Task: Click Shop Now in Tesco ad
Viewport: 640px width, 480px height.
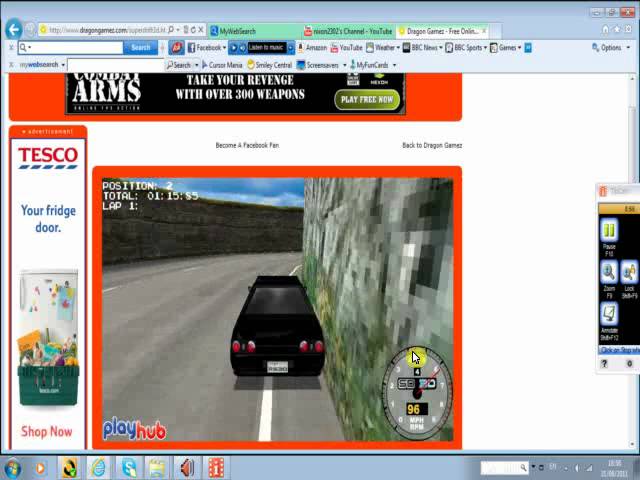Action: click(47, 431)
